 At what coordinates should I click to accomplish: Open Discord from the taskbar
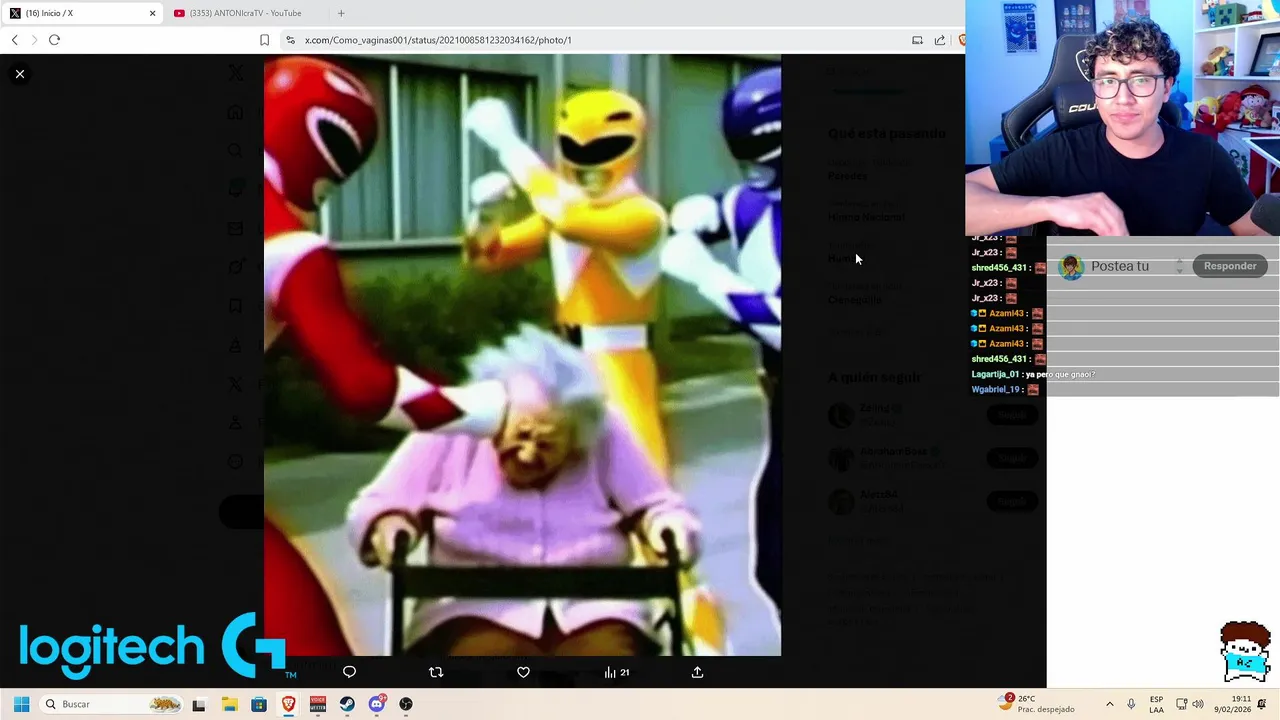377,704
